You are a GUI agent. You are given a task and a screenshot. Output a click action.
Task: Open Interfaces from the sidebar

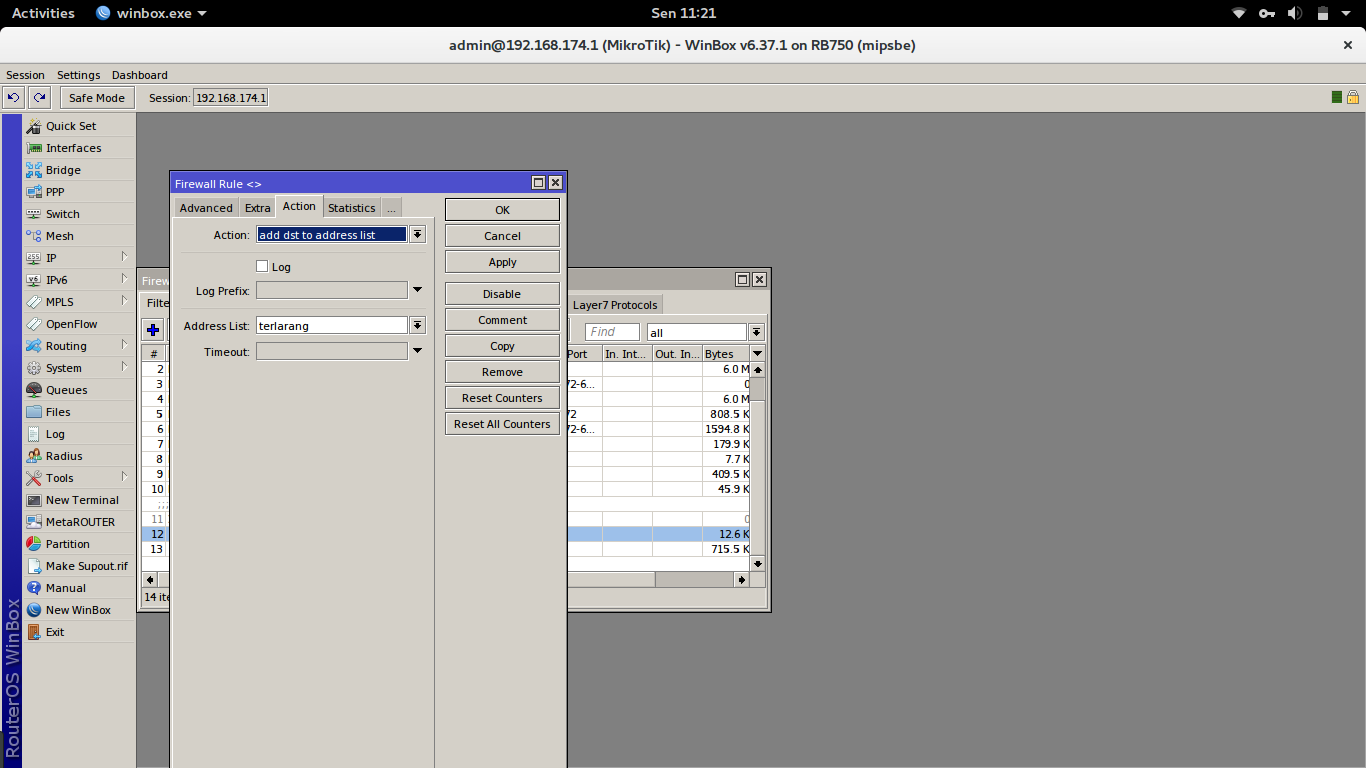pyautogui.click(x=79, y=148)
